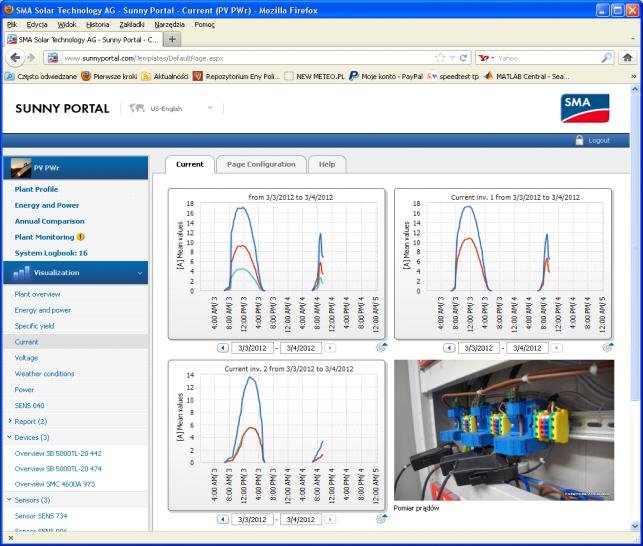Screen dimensions: 643x546
Task: Collapse the Sensors (3) tree node
Action: click(9, 500)
